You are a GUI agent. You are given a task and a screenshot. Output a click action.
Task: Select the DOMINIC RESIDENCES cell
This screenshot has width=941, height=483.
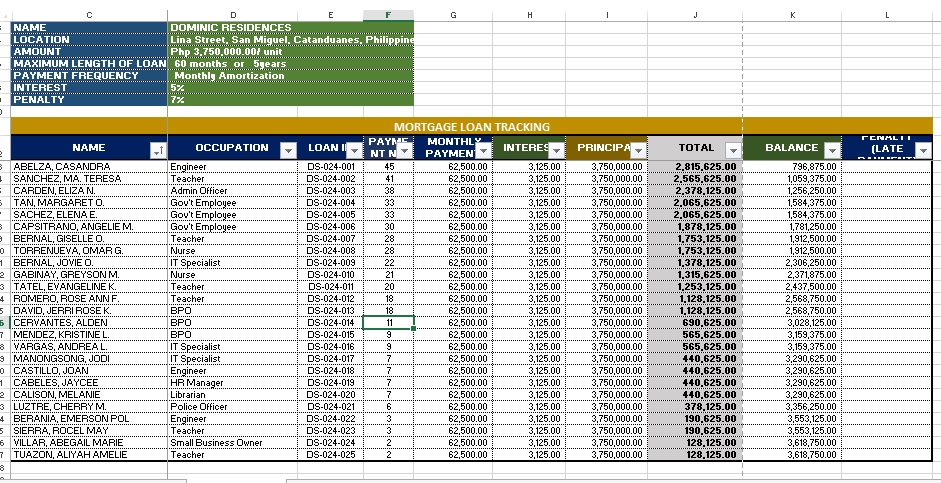pyautogui.click(x=290, y=28)
